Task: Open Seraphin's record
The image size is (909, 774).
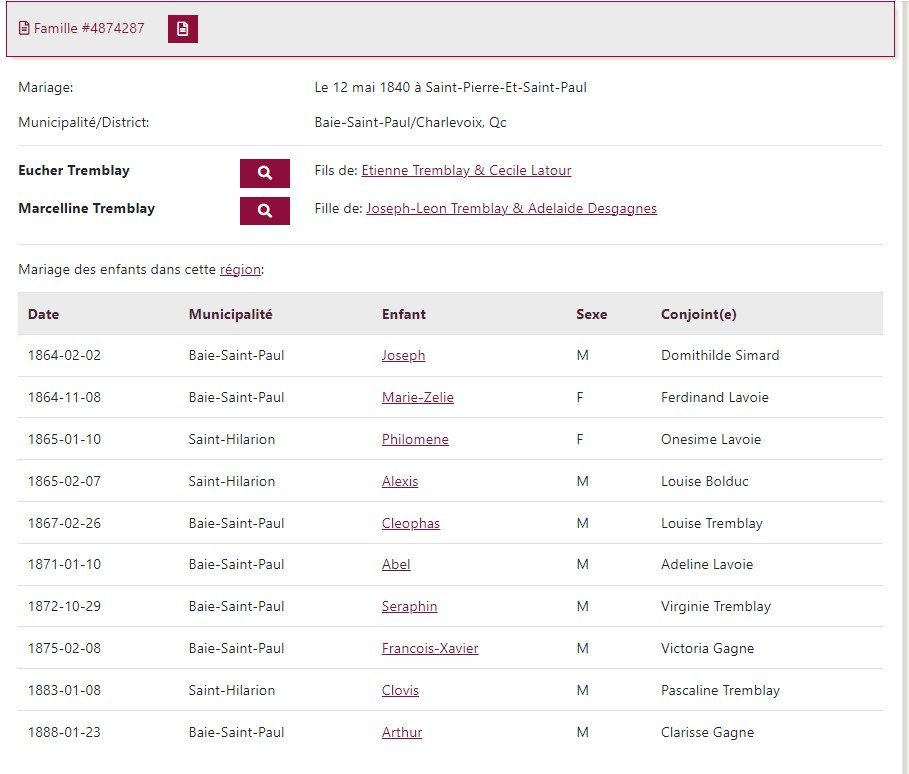Action: (x=409, y=606)
